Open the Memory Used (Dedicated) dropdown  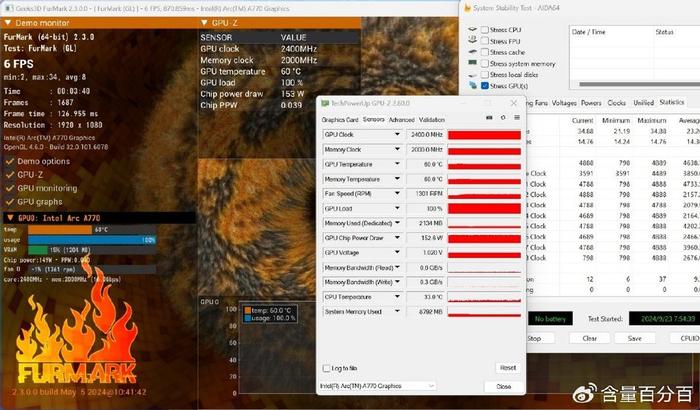[x=397, y=223]
